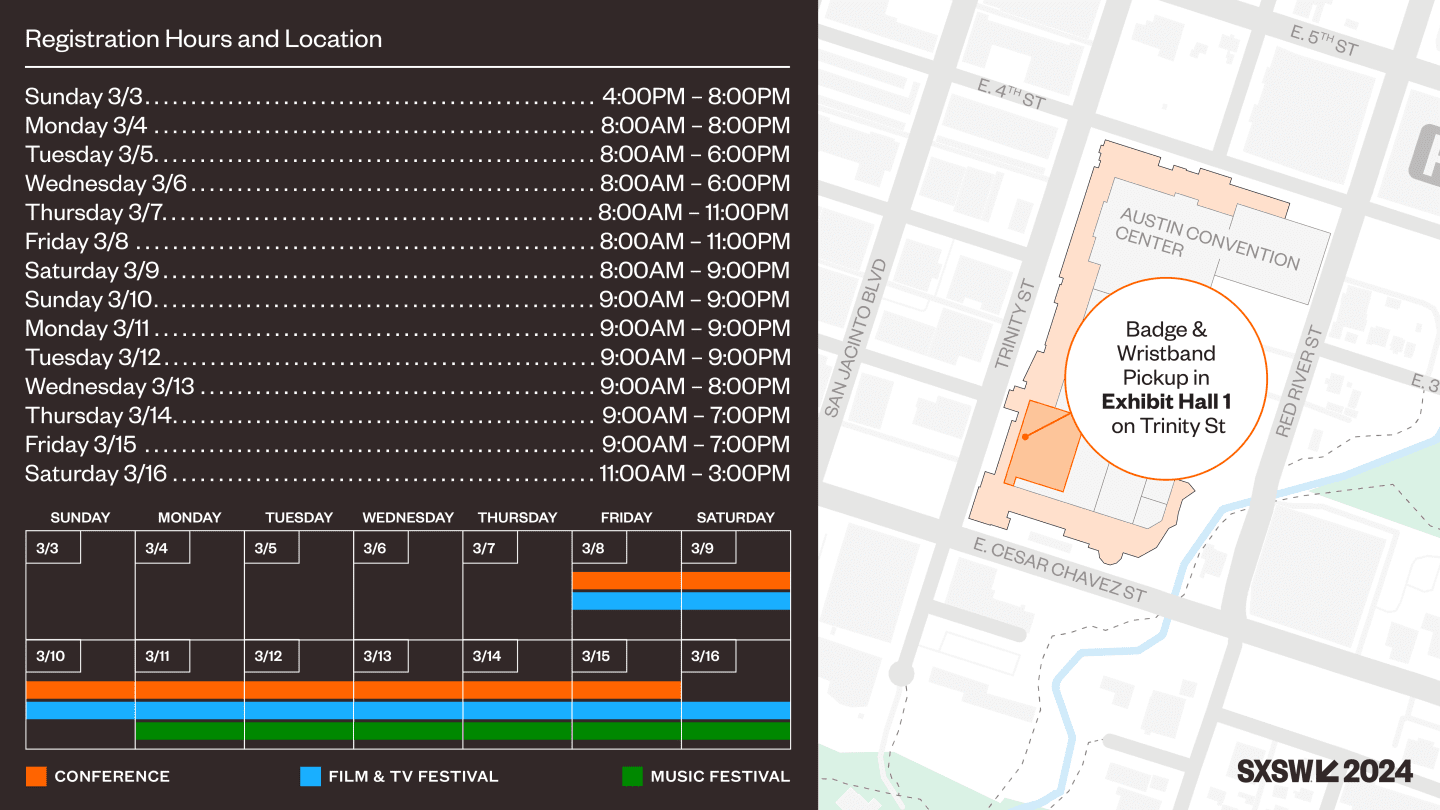
Task: Click the highlighted Exhibit Hall 1 area
Action: (x=1041, y=446)
